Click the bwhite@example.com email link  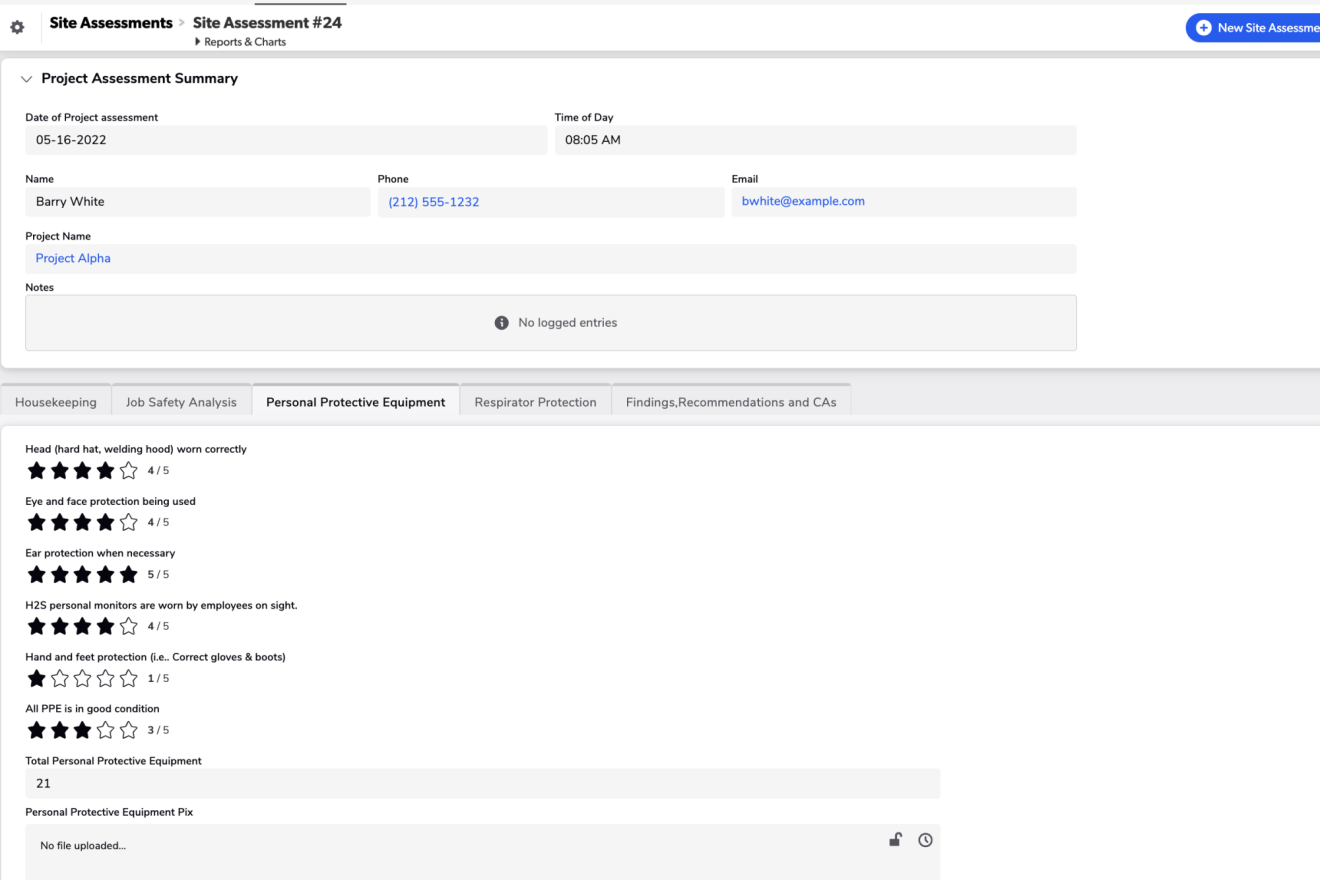click(803, 201)
